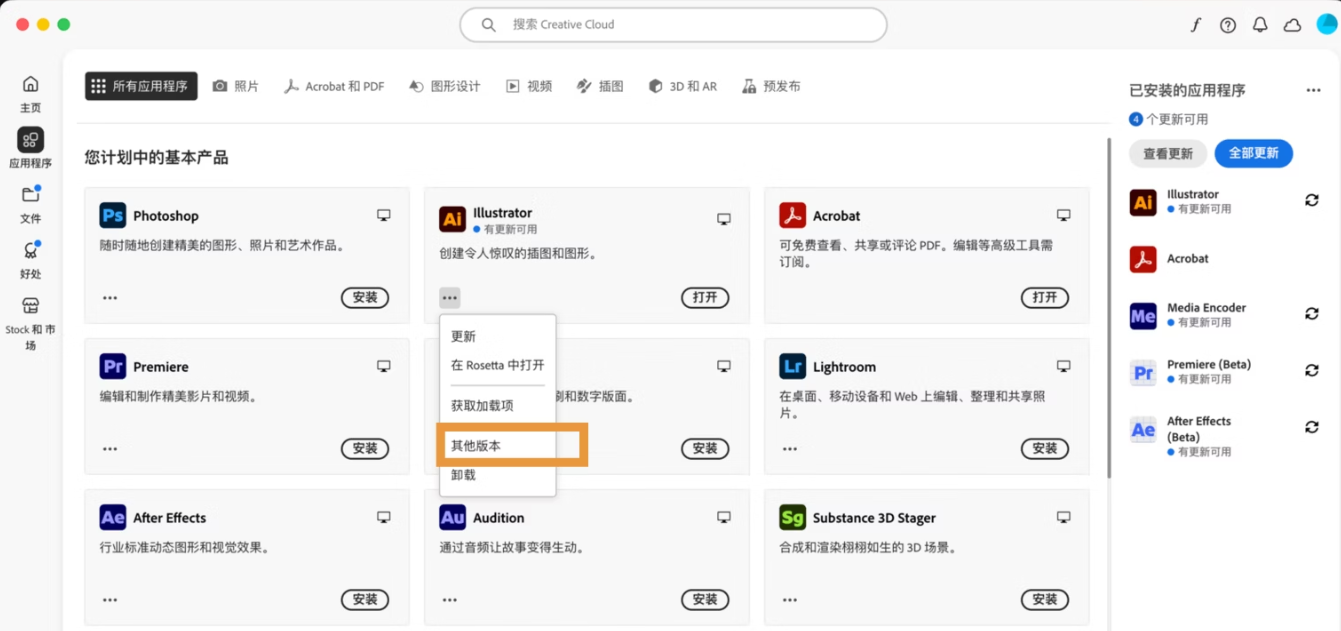
Task: Click the Photoshop app icon
Action: pos(113,215)
